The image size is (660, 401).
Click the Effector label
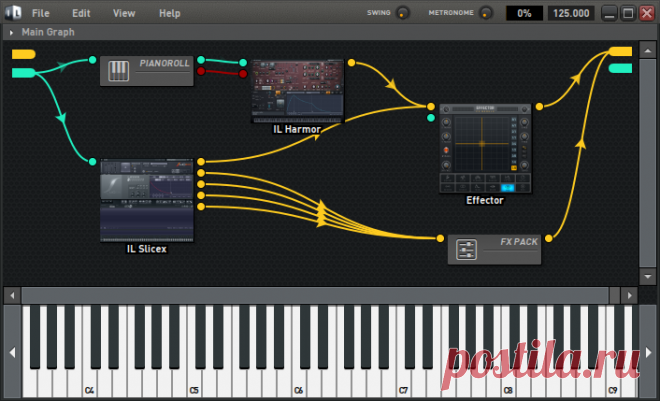click(484, 200)
